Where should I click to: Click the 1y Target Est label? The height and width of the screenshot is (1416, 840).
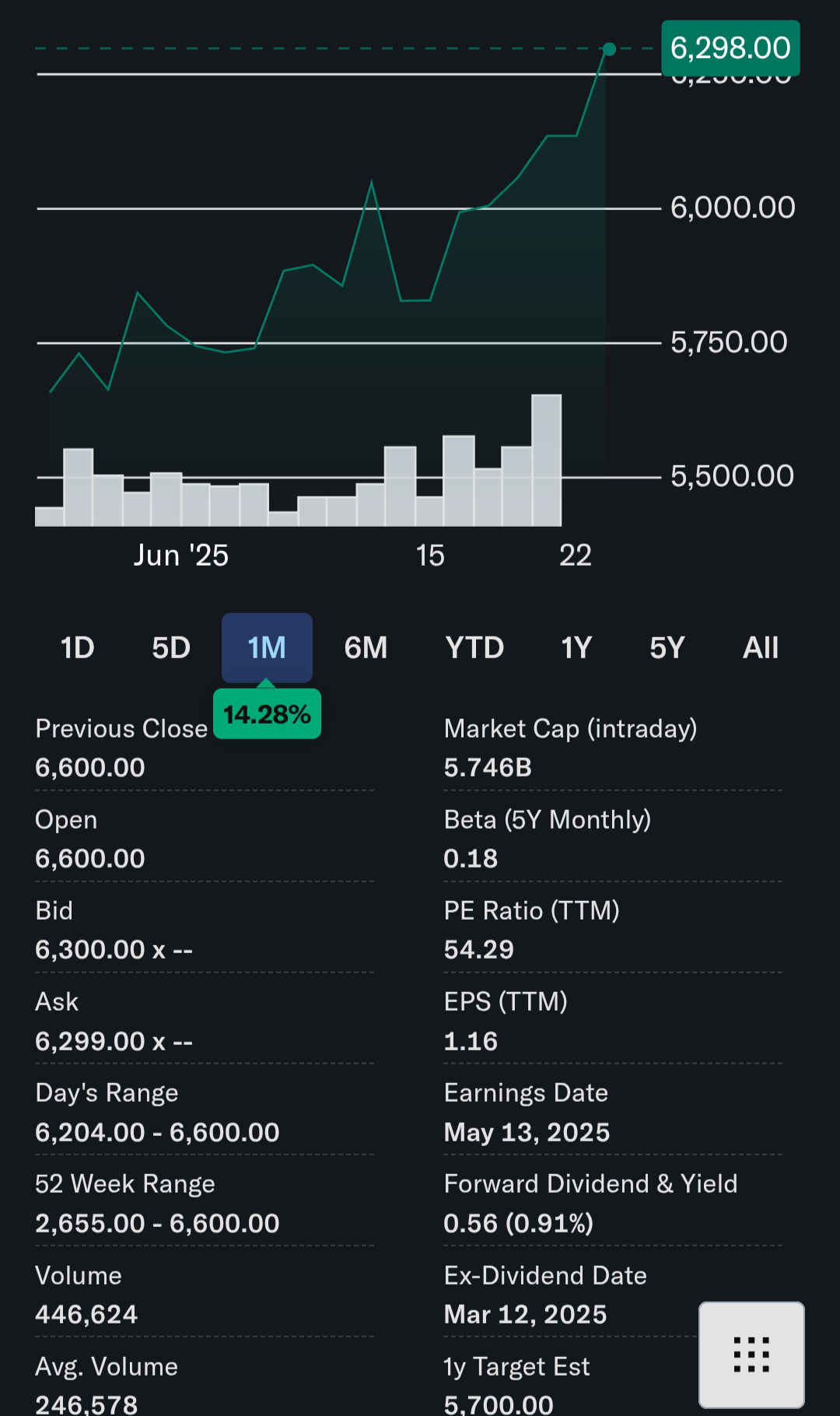click(517, 1367)
